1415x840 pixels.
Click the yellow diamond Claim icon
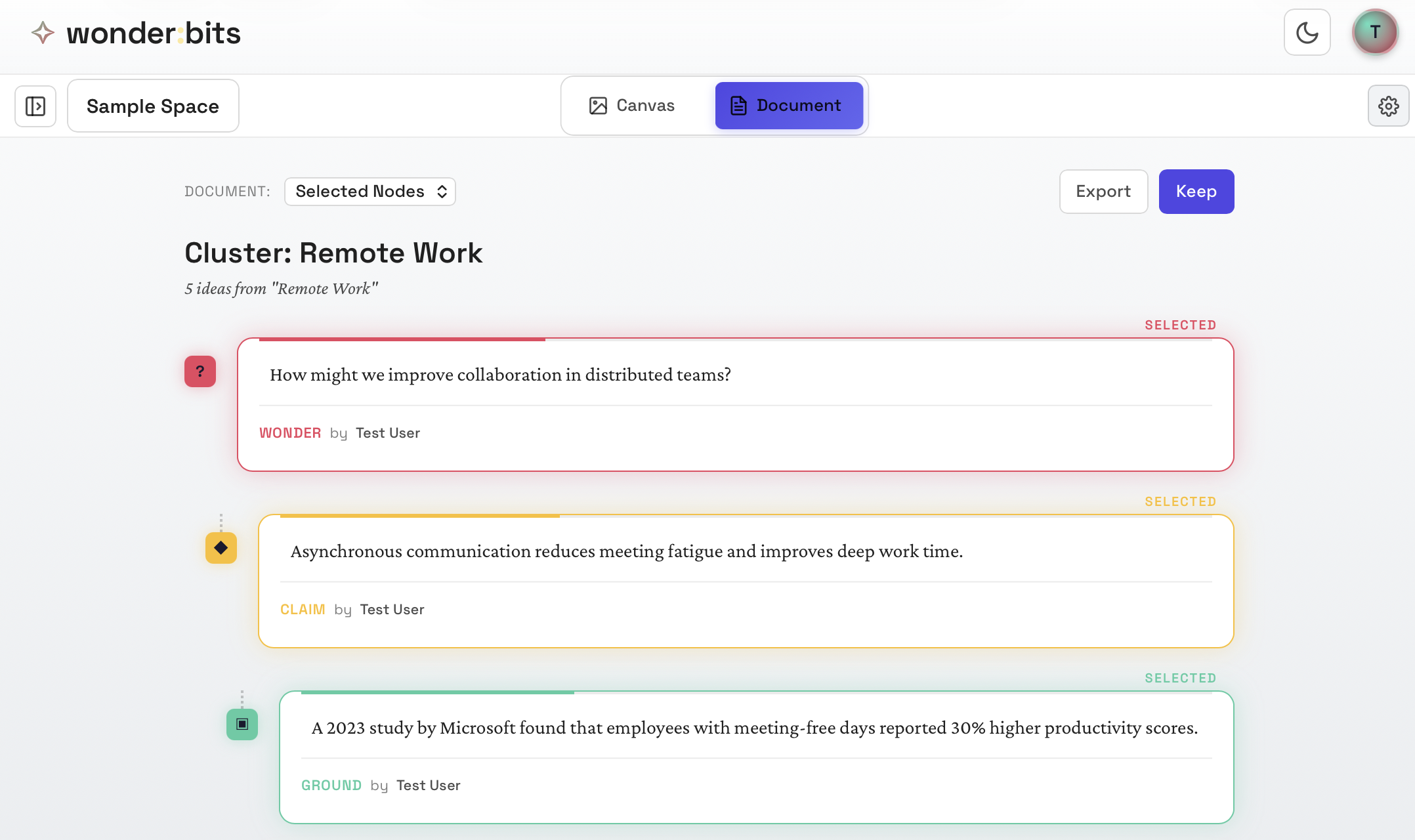pyautogui.click(x=221, y=548)
